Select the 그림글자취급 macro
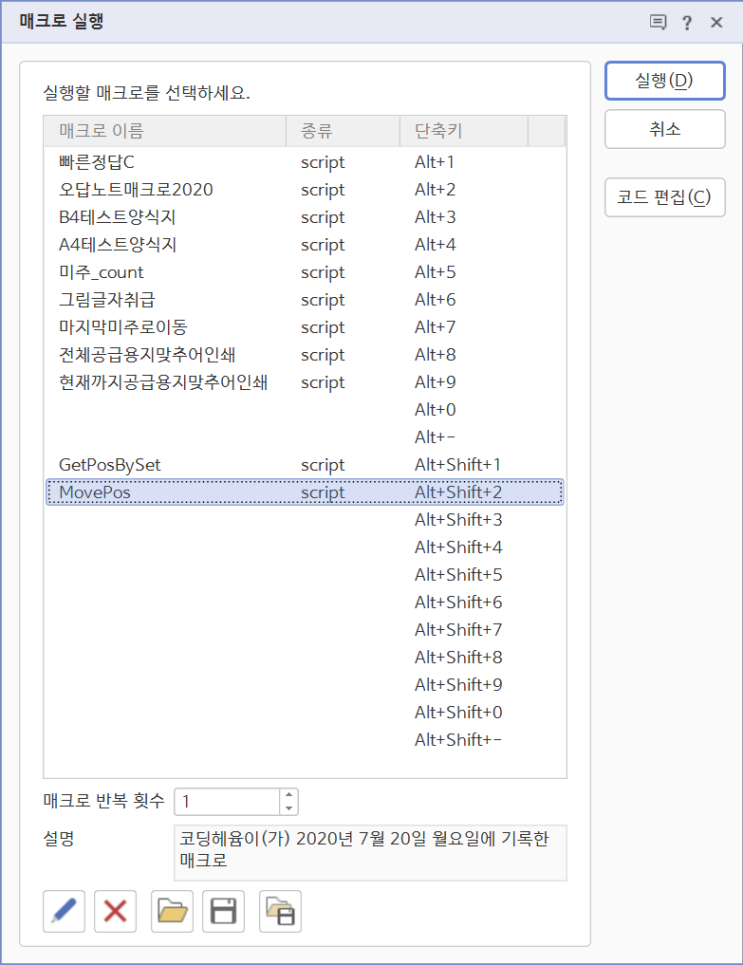The height and width of the screenshot is (965, 743). click(x=305, y=300)
